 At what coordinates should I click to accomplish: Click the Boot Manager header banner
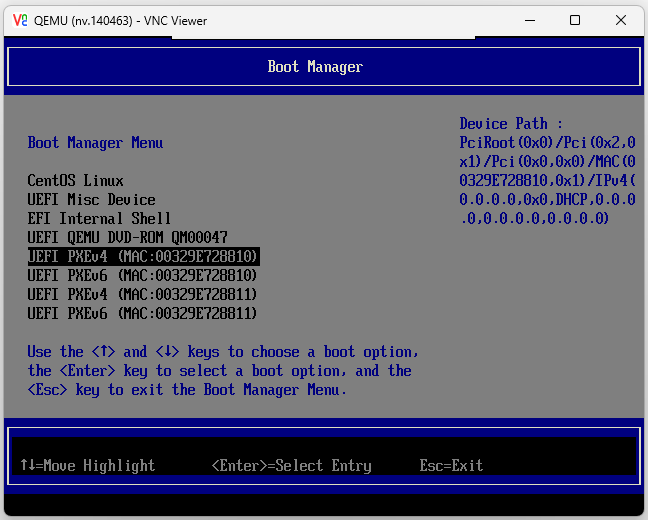coord(315,67)
